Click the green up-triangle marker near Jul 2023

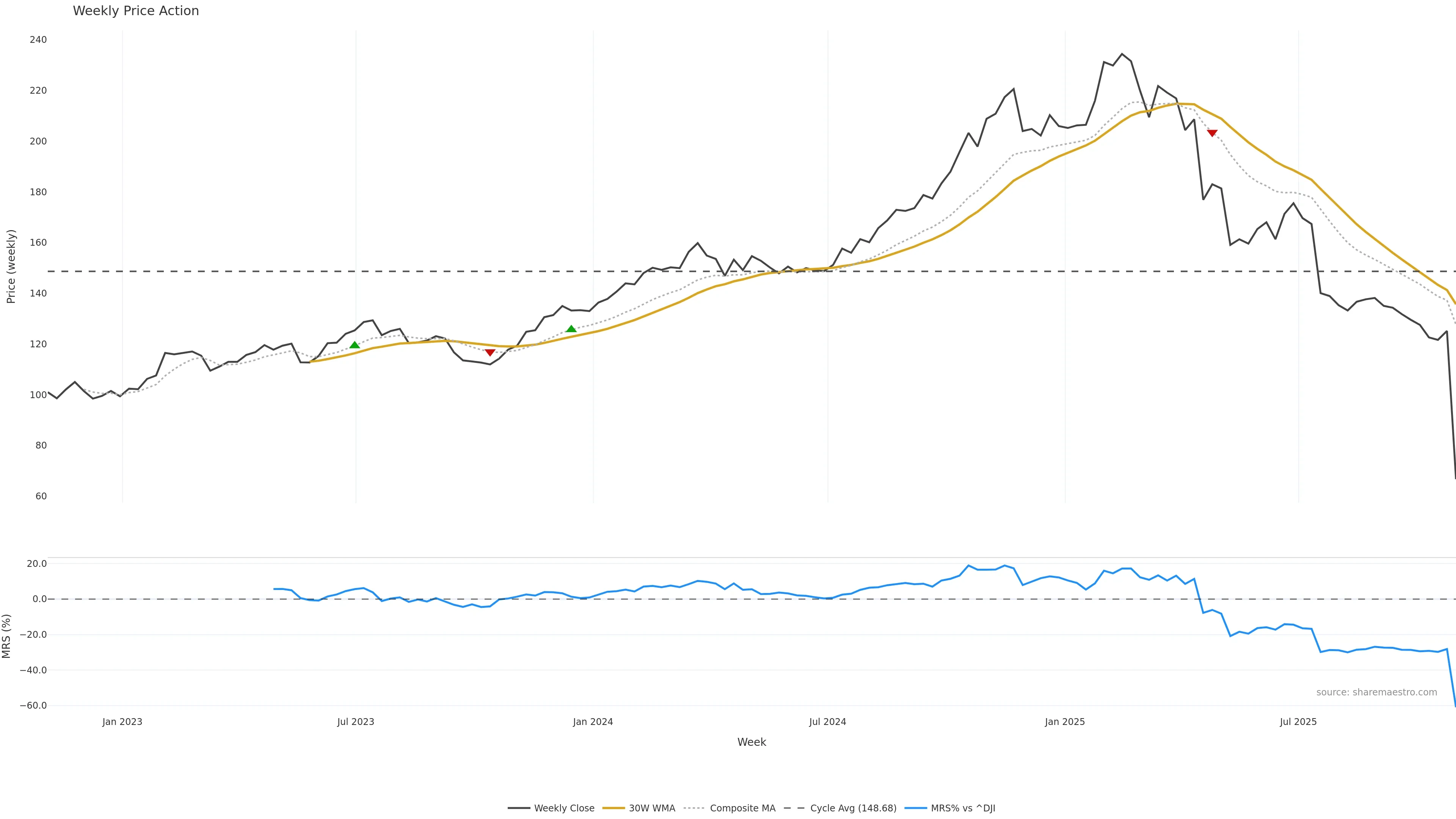(355, 345)
